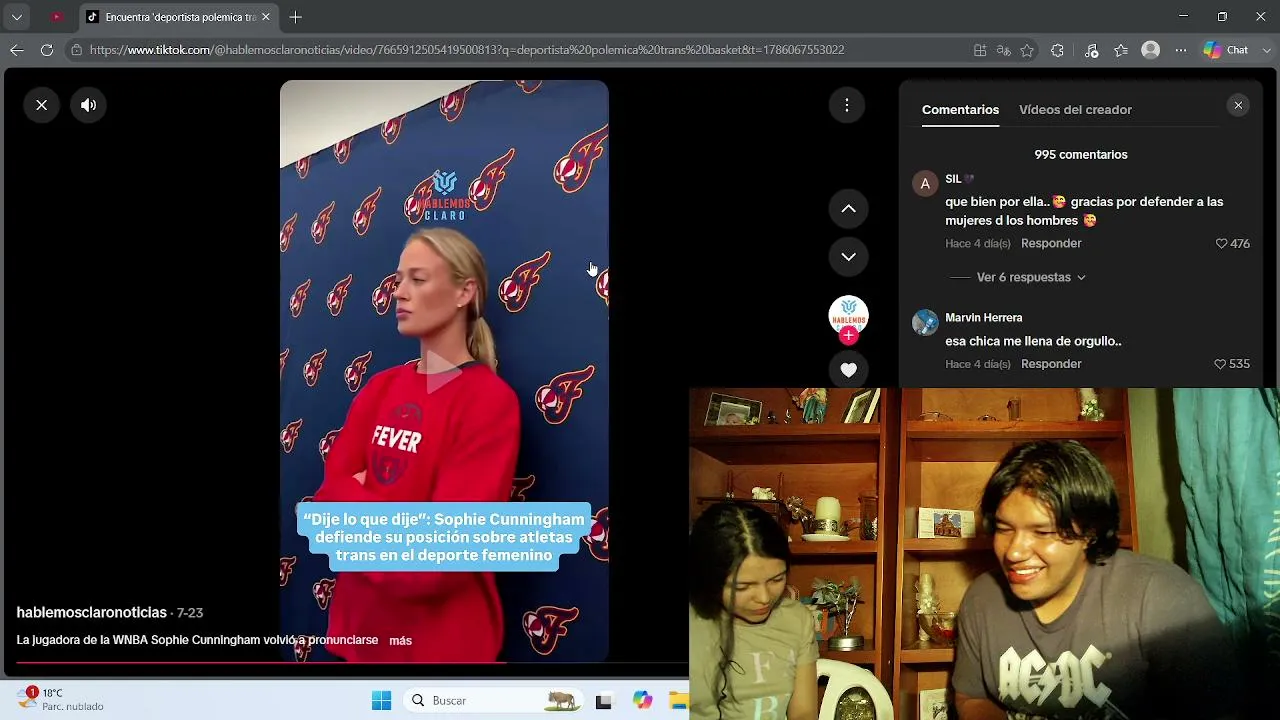Open Copilot Chat in the browser toolbar
Image resolution: width=1280 pixels, height=720 pixels.
[1227, 50]
